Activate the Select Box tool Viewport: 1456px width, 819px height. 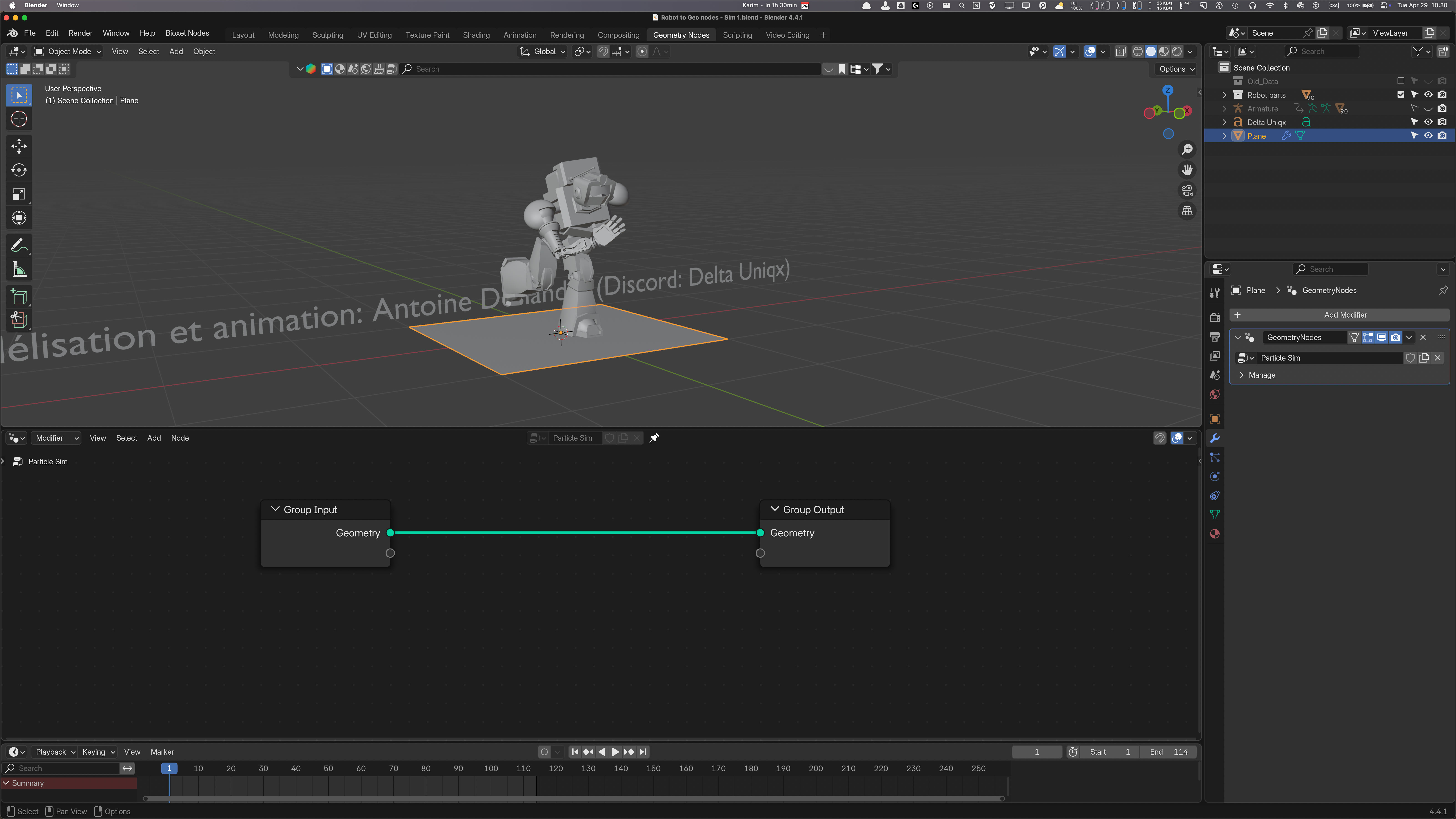[x=19, y=95]
